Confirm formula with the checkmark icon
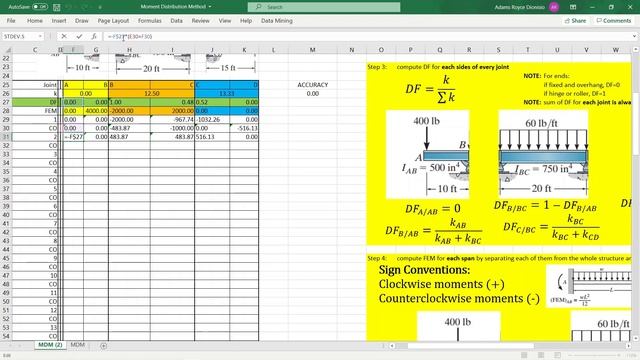The width and height of the screenshot is (640, 360). [x=79, y=36]
